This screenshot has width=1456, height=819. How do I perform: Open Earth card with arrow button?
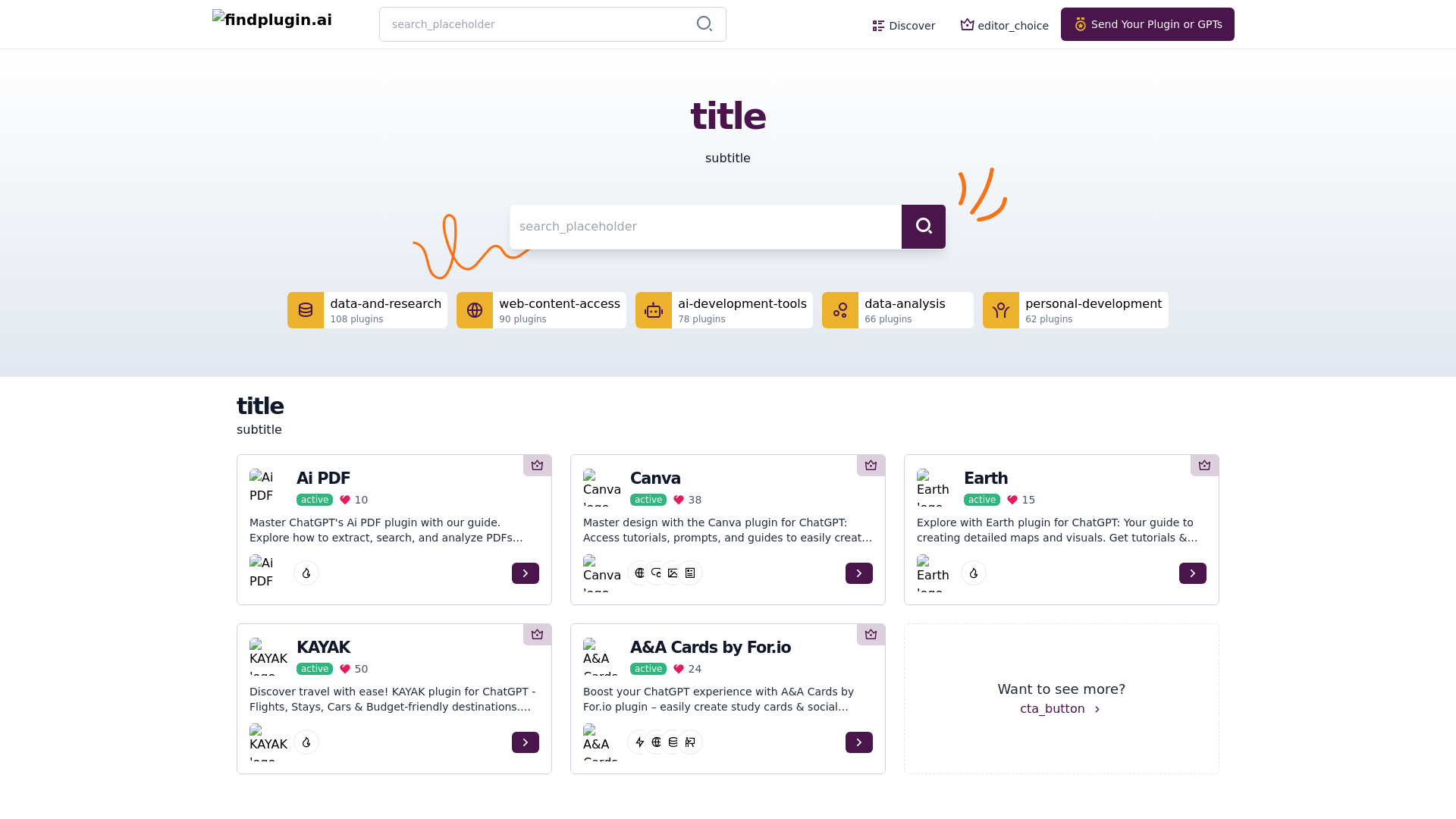point(1193,573)
